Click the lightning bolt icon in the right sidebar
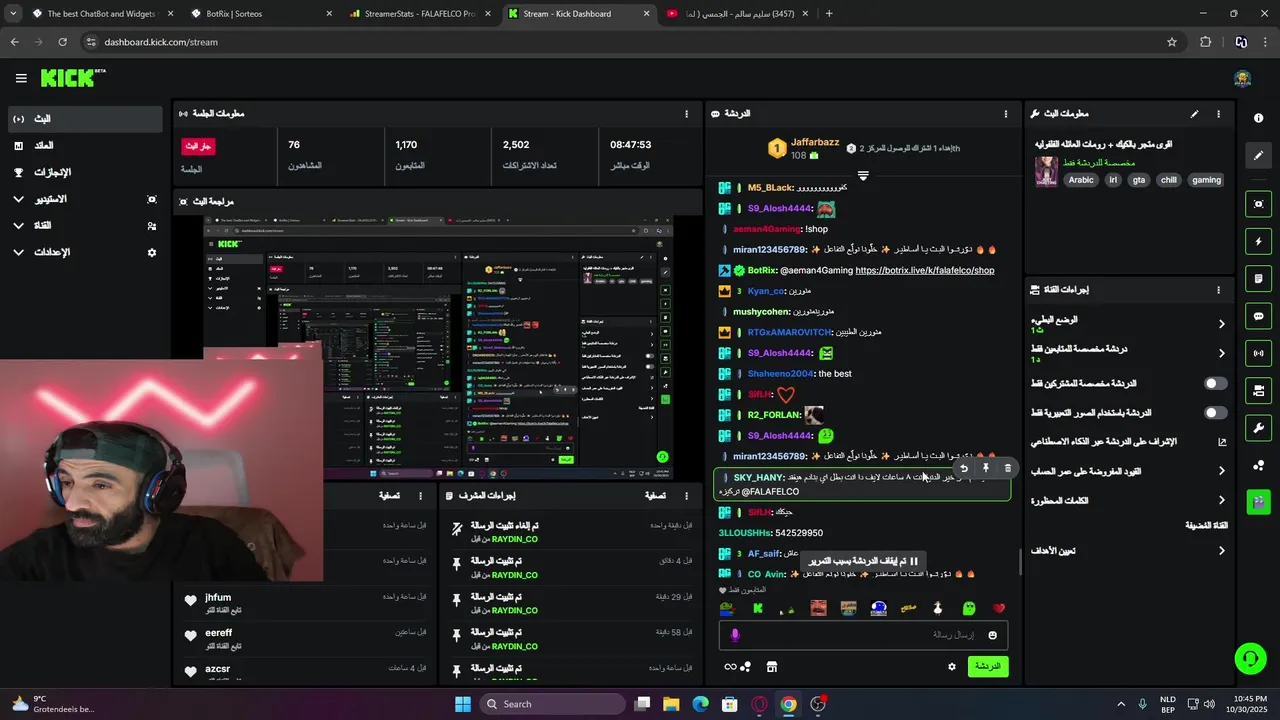The height and width of the screenshot is (720, 1280). 1258,241
